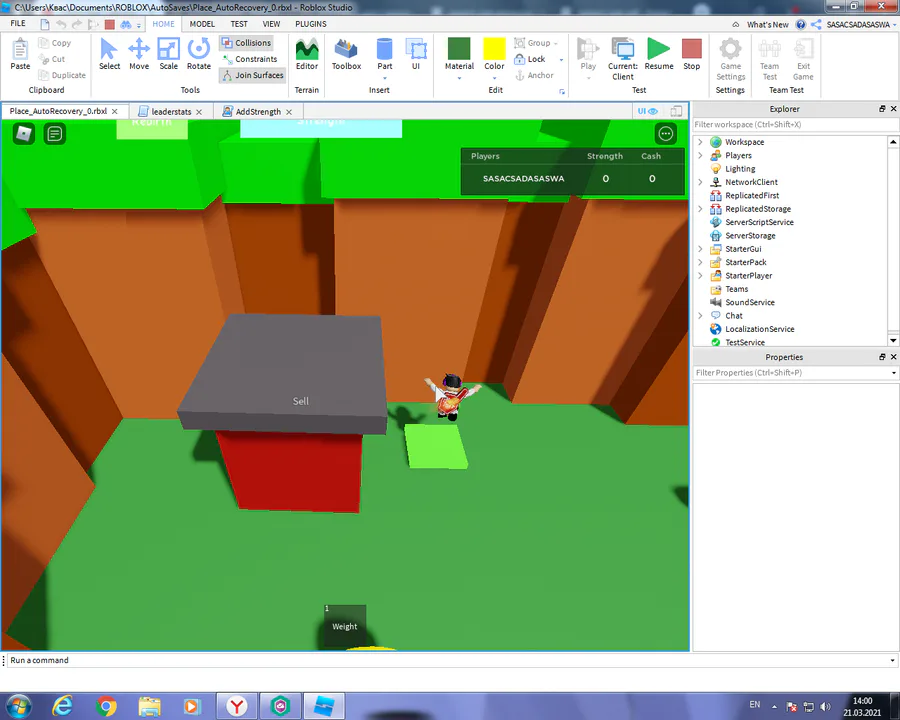The image size is (900, 720).
Task: Open the leaderstats script tab
Action: coord(171,111)
